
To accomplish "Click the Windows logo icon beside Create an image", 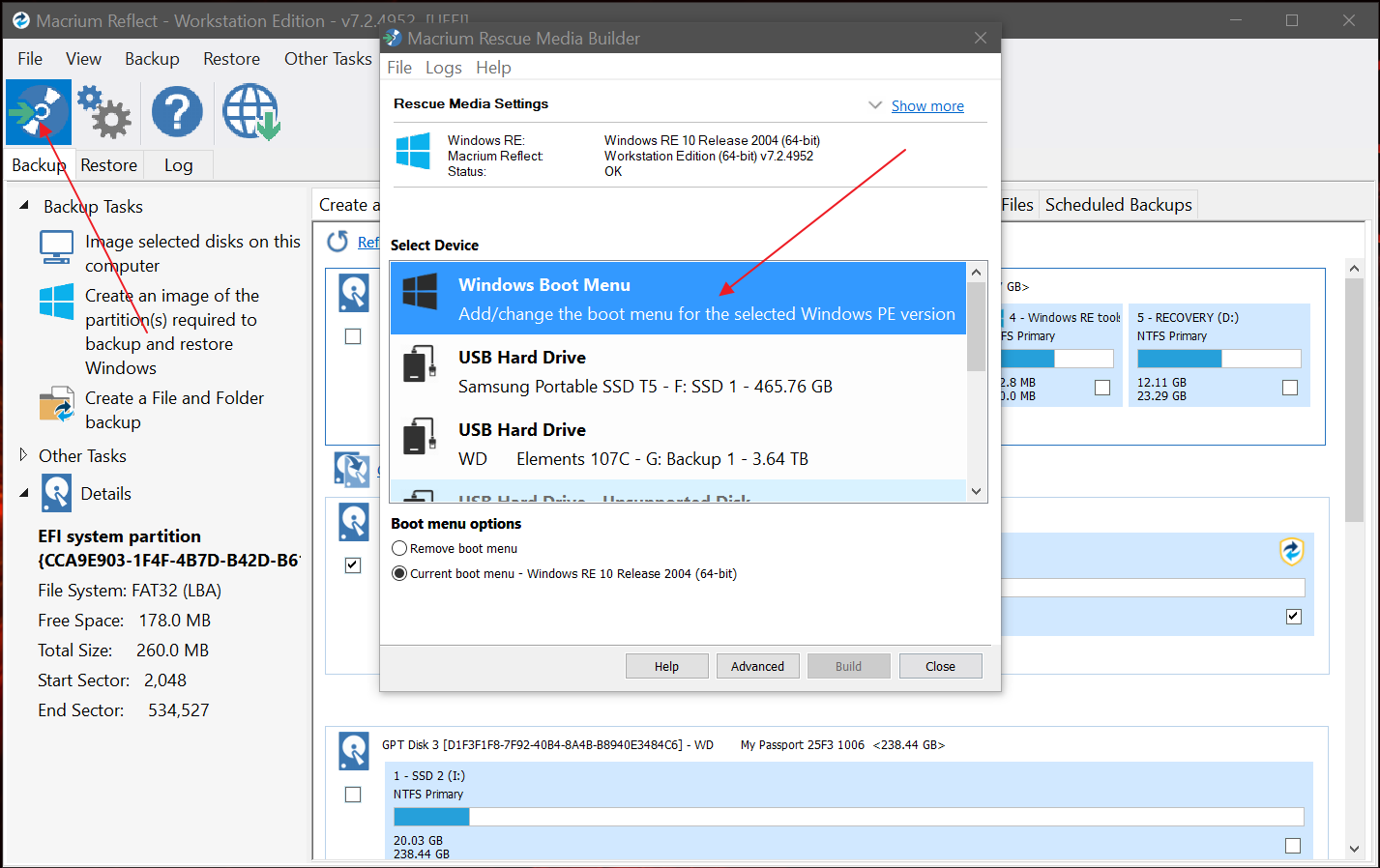I will [56, 302].
